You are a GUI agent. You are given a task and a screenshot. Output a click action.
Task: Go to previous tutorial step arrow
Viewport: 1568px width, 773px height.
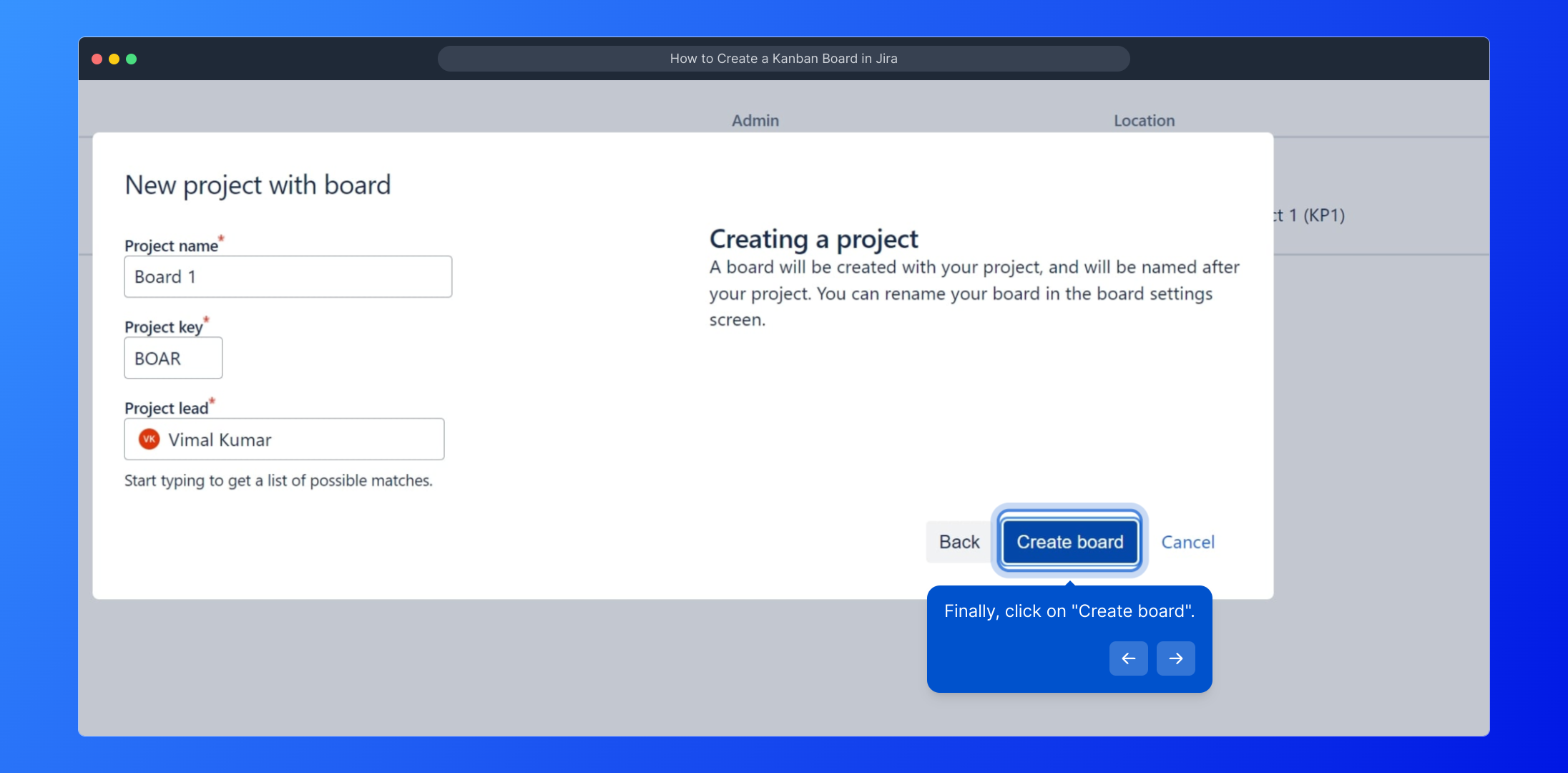(1128, 658)
